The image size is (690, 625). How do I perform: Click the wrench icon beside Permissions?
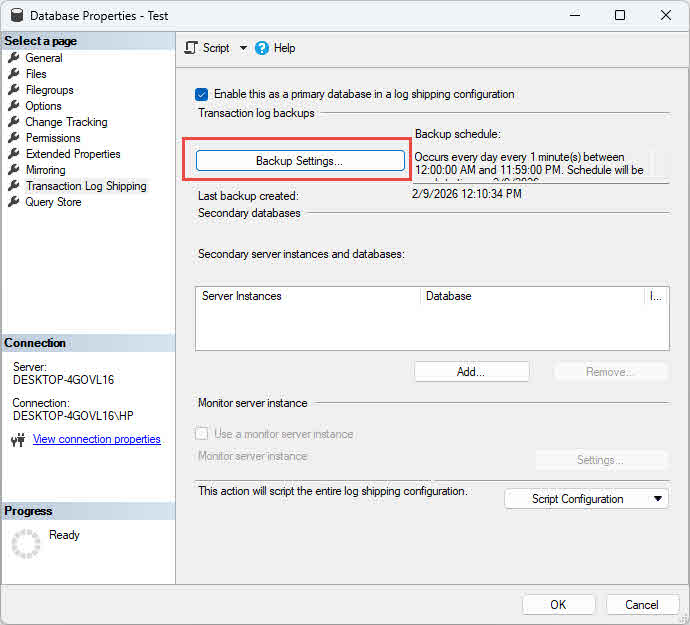14,137
